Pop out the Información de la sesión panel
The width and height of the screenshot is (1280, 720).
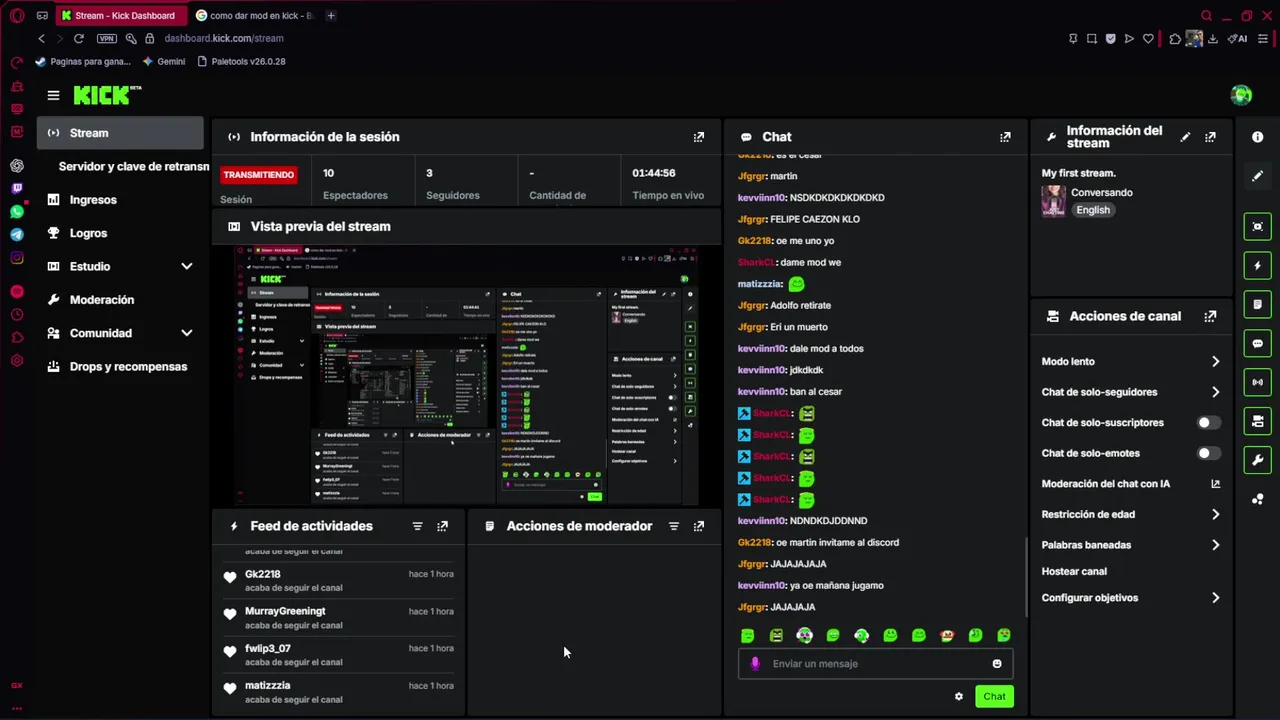click(699, 137)
